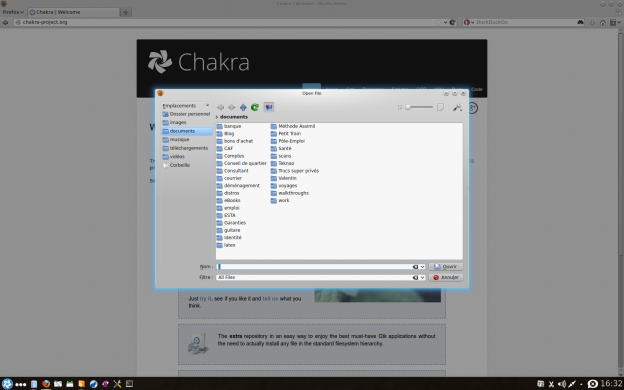Select the eBooks folder

point(228,201)
